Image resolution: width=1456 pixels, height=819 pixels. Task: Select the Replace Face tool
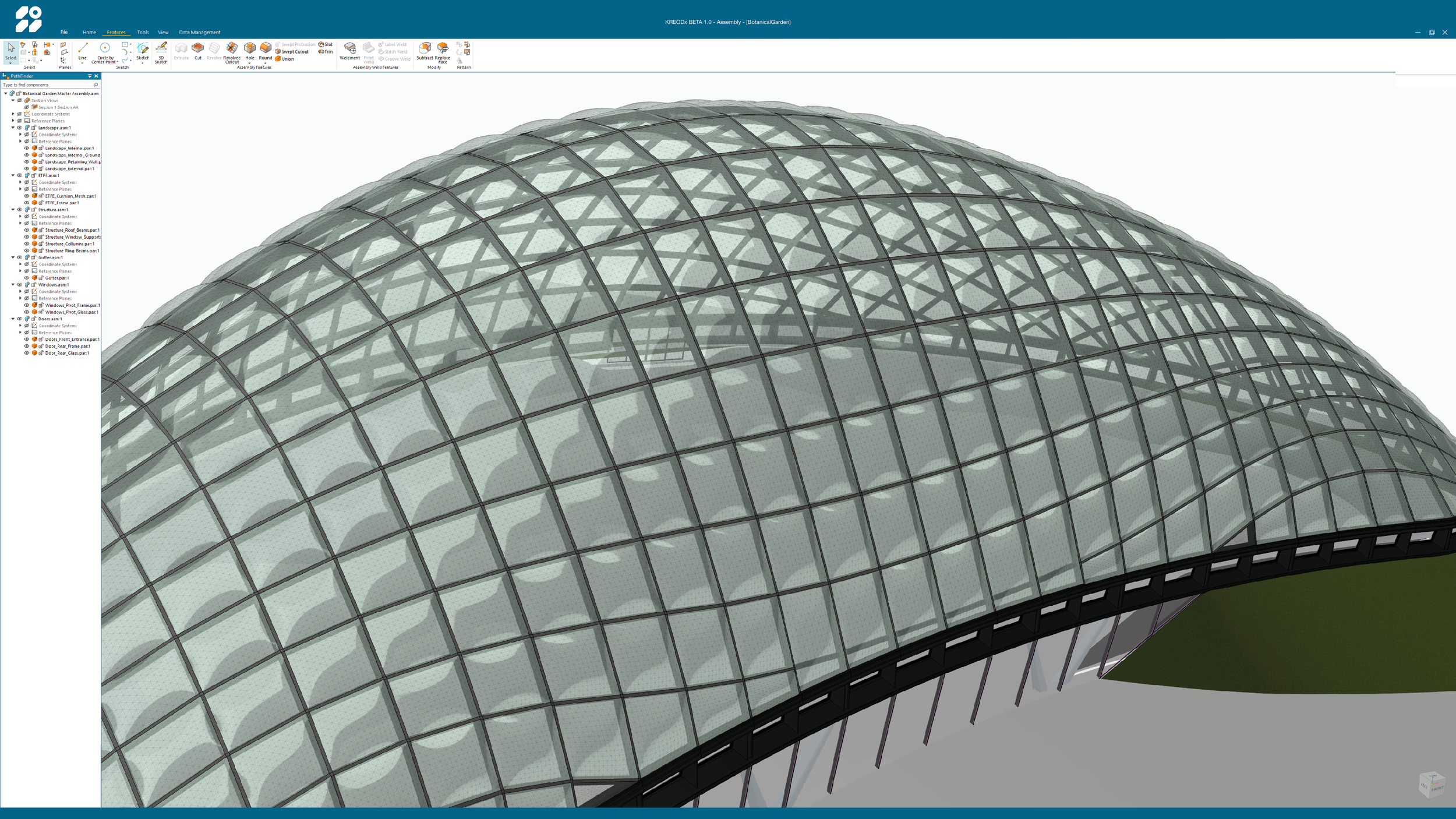pyautogui.click(x=443, y=50)
